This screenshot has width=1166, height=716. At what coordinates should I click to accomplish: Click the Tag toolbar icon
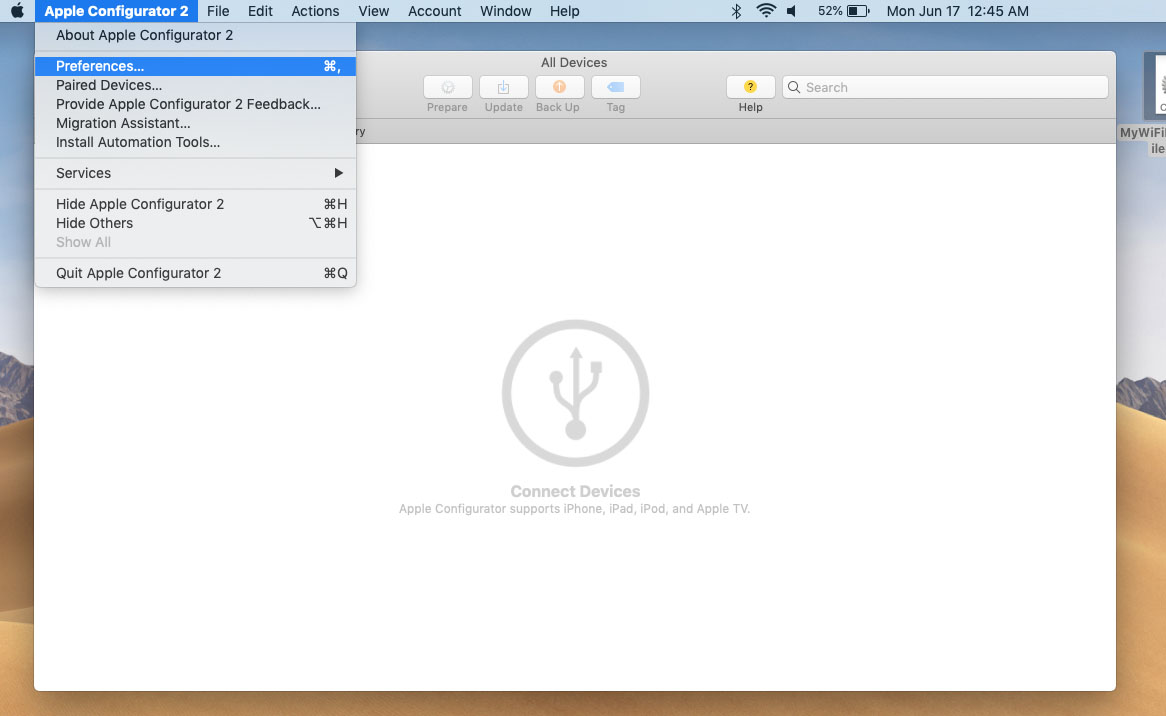point(616,88)
